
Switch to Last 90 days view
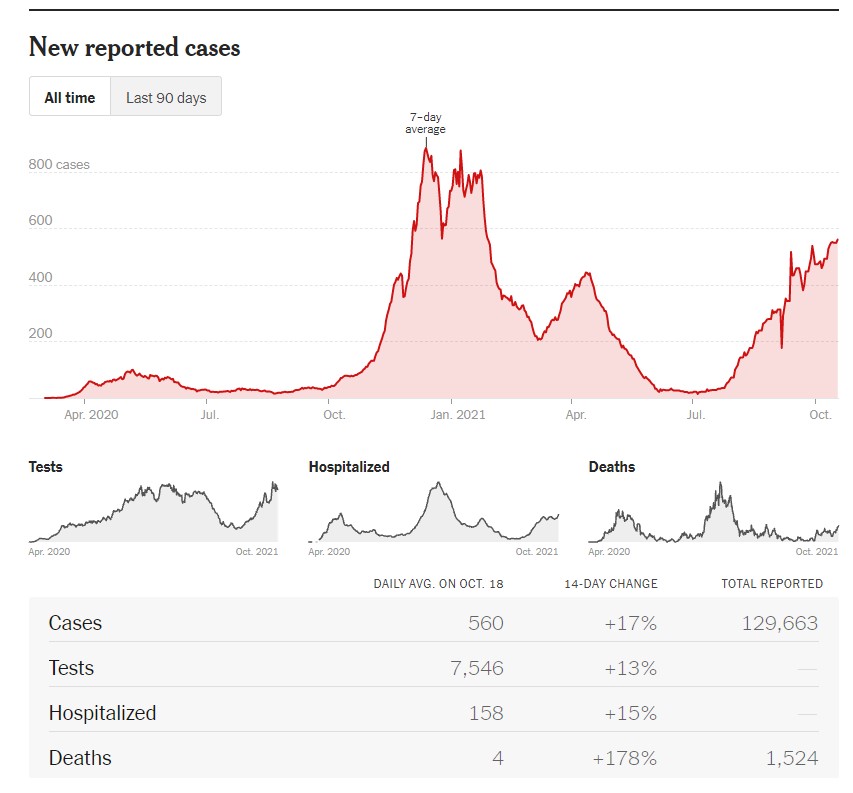click(x=166, y=97)
